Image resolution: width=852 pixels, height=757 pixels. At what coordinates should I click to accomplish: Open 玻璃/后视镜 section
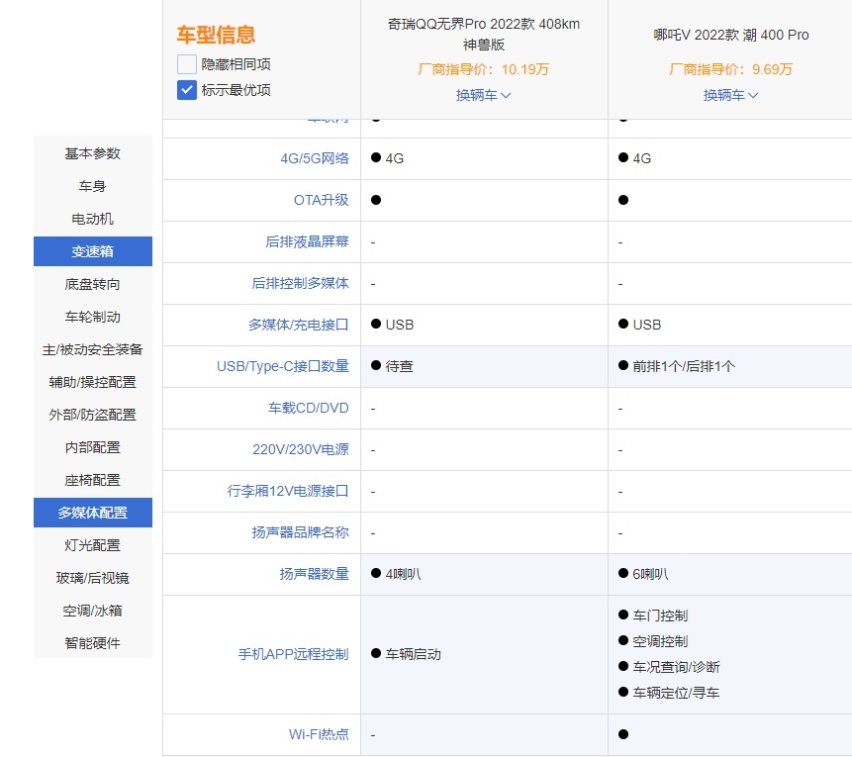[93, 578]
